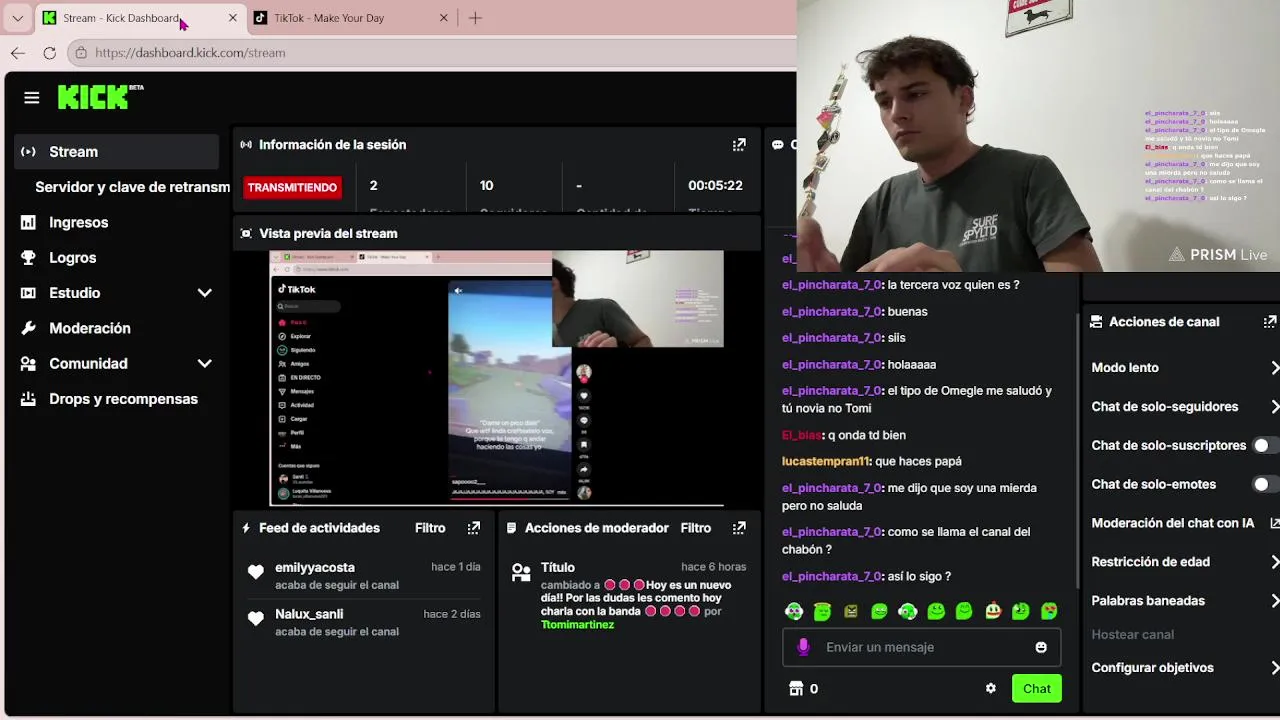Pop out the Acciones de canal panel
Screen dimensions: 1280x720
[1270, 322]
